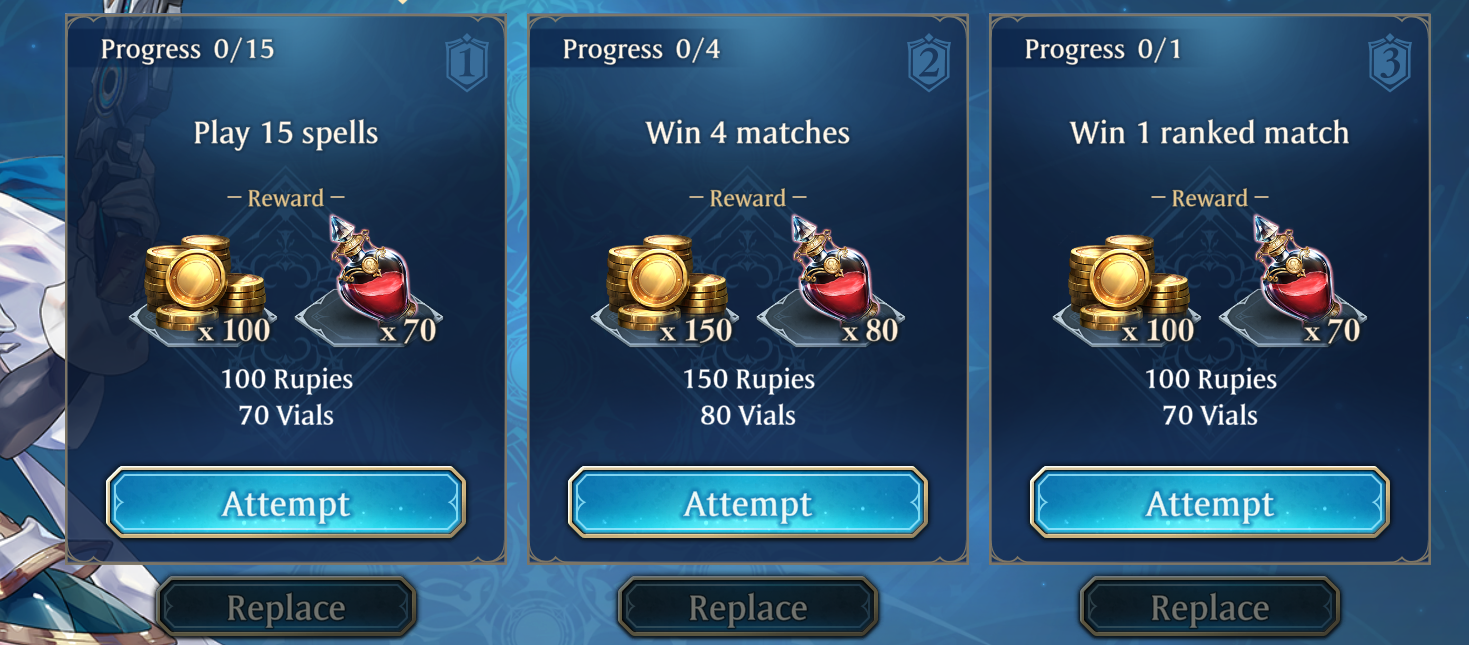Attempt the 'Win 4 matches' mission
Viewport: 1469px width, 645px height.
click(748, 503)
